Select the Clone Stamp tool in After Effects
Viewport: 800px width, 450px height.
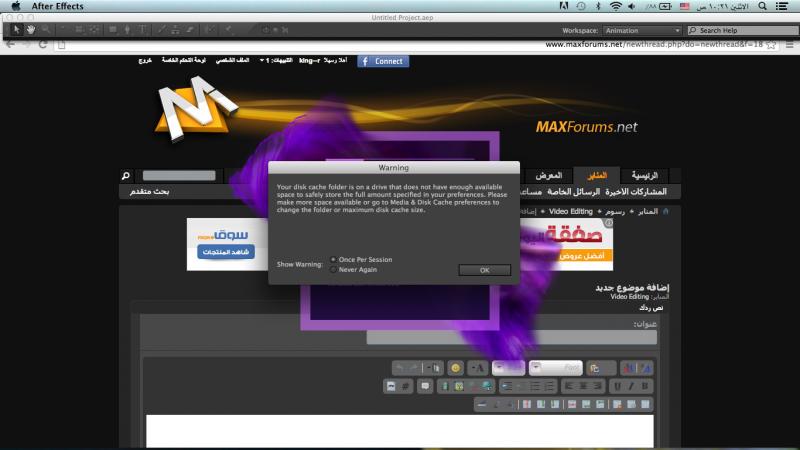[x=176, y=30]
